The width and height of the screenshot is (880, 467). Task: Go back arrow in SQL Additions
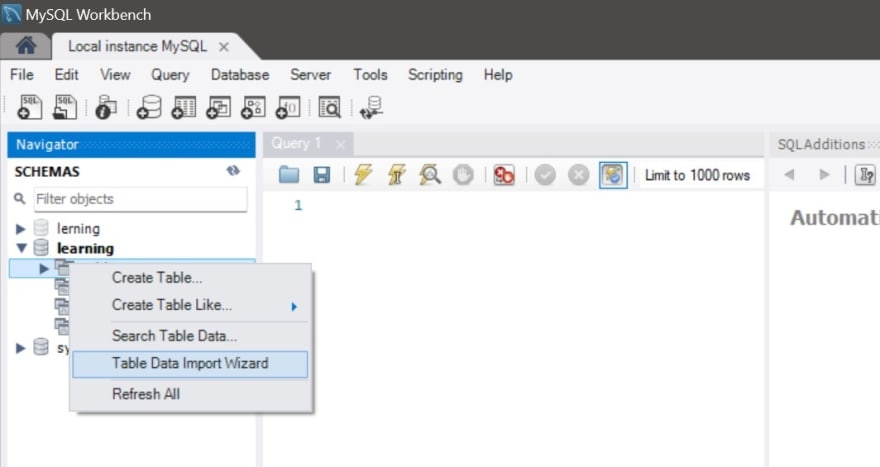pos(789,175)
